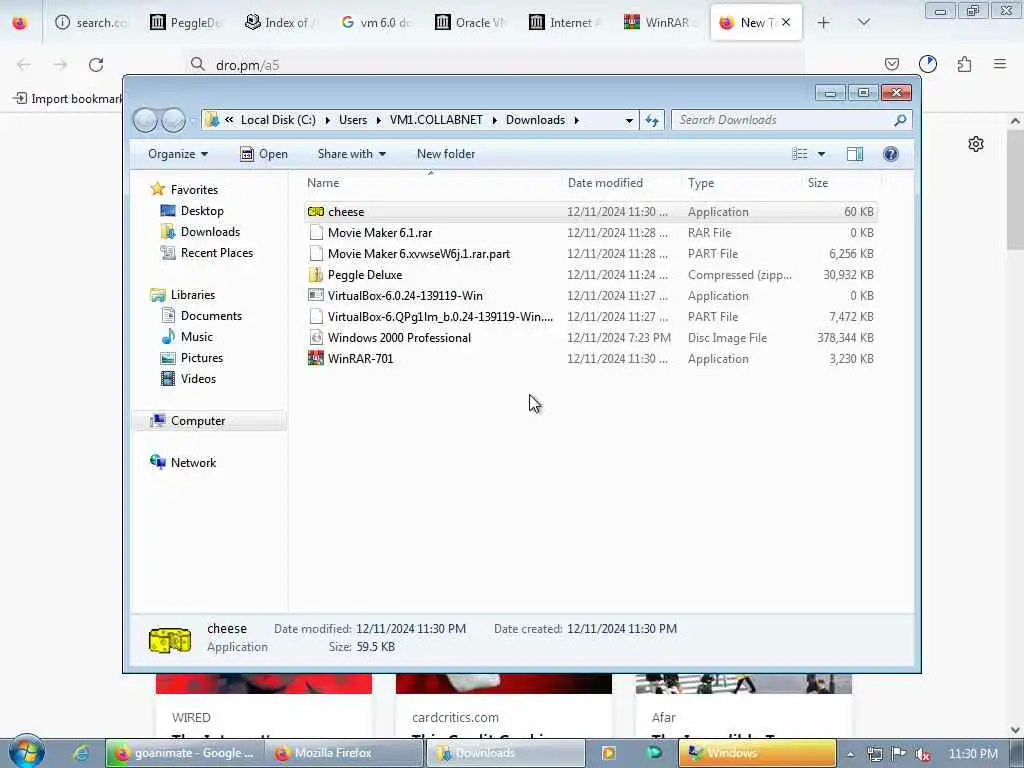Click the change view icon in Explorer toolbar
This screenshot has width=1024, height=768.
point(800,154)
